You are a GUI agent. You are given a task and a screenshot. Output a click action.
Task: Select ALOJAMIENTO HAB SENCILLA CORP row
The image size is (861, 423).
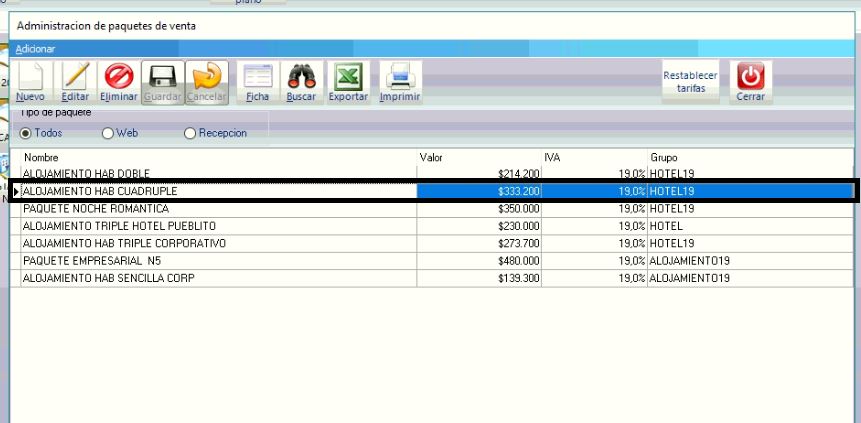[x=108, y=277]
